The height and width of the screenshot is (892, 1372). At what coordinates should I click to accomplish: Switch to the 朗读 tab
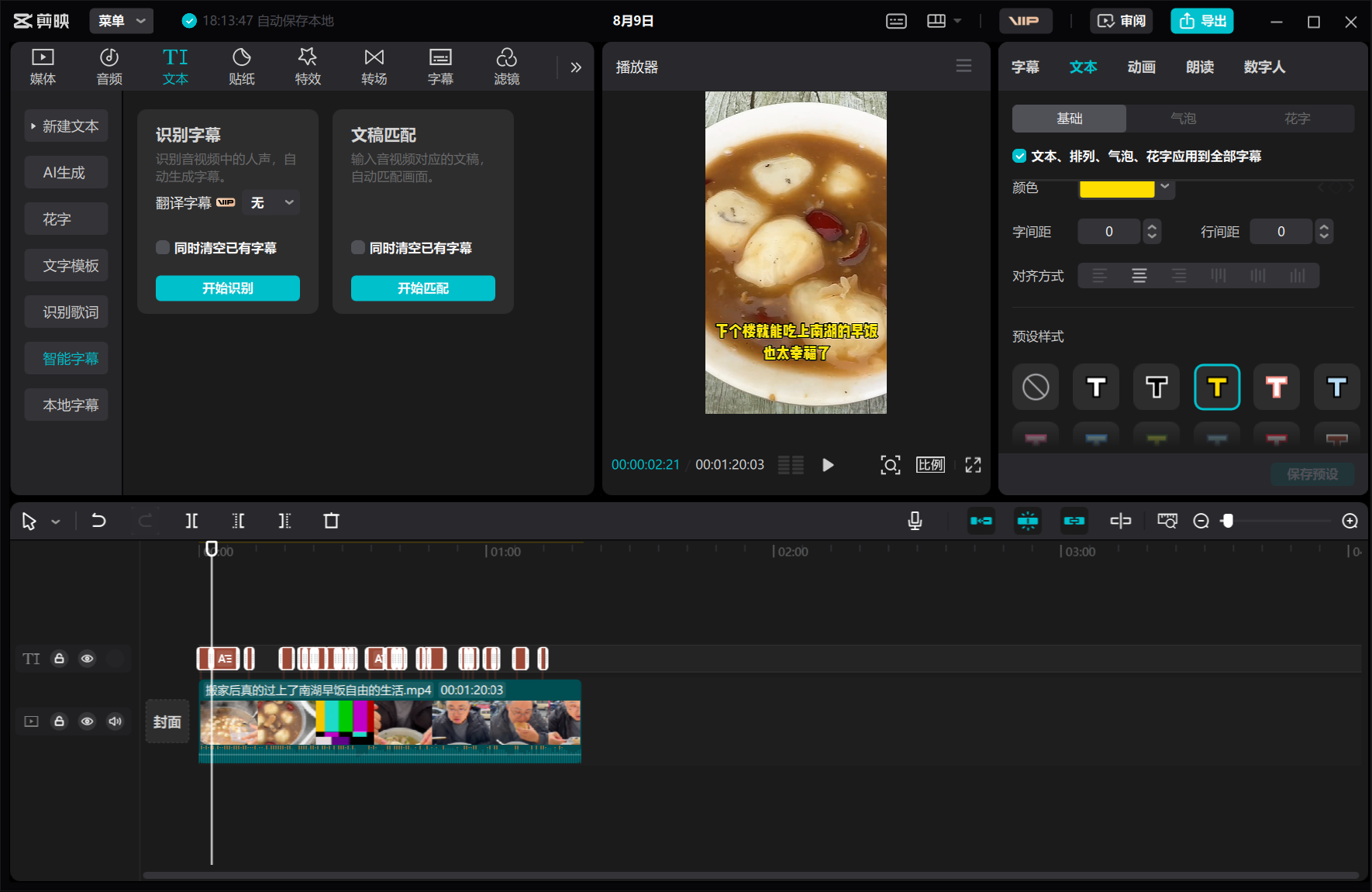pos(1200,67)
